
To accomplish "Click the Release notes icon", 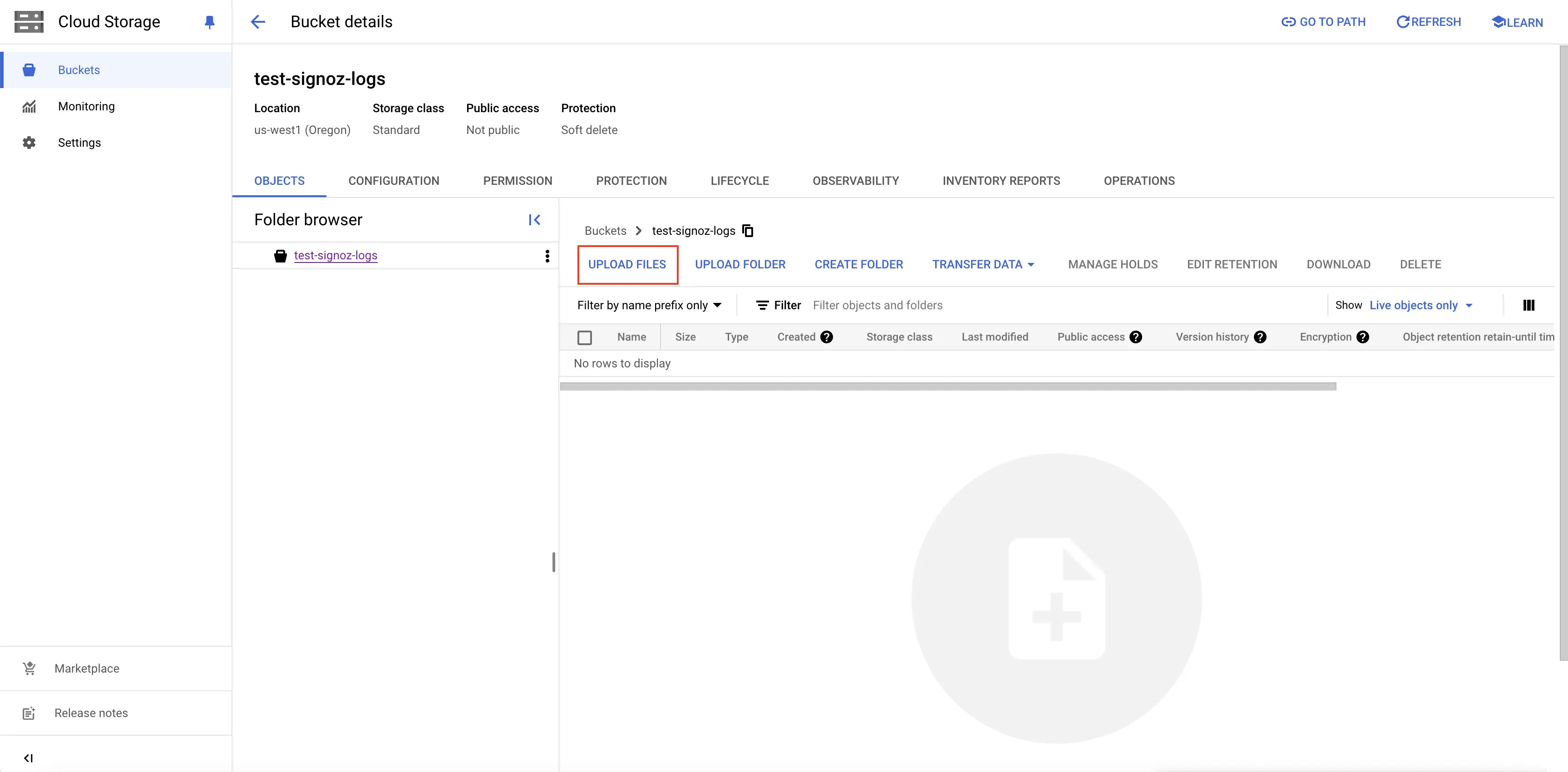I will tap(29, 713).
